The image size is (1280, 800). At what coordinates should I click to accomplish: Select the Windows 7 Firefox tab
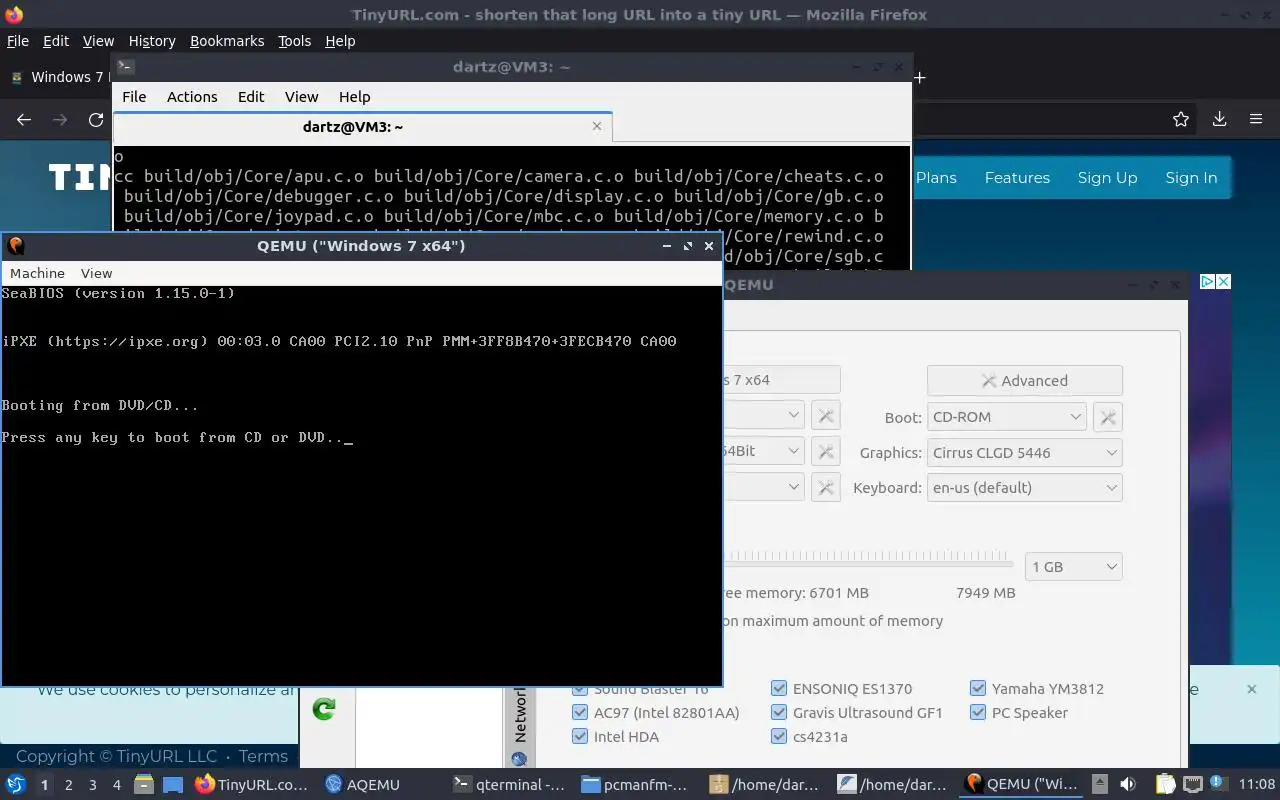pyautogui.click(x=56, y=77)
